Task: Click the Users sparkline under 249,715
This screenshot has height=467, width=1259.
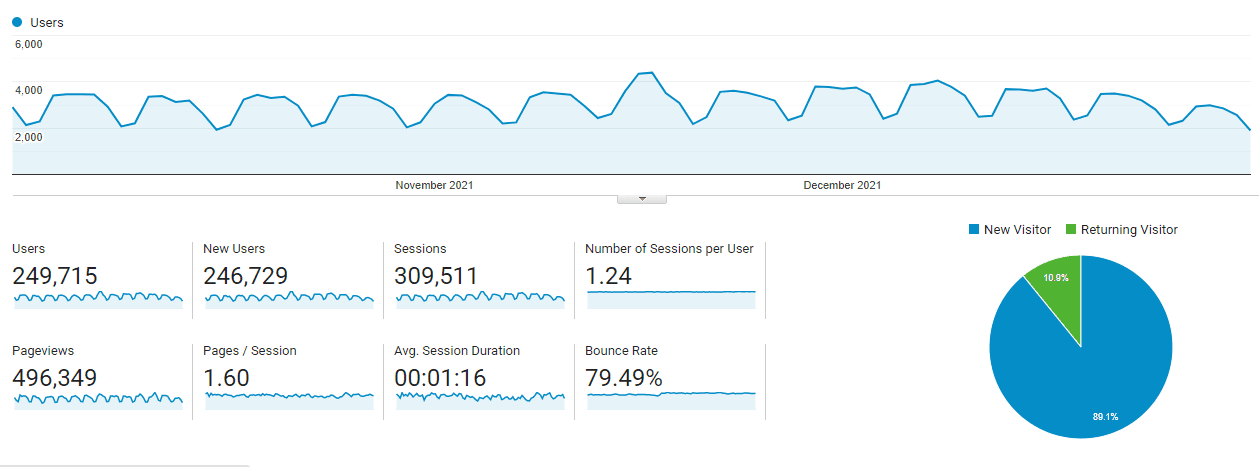Action: point(97,299)
